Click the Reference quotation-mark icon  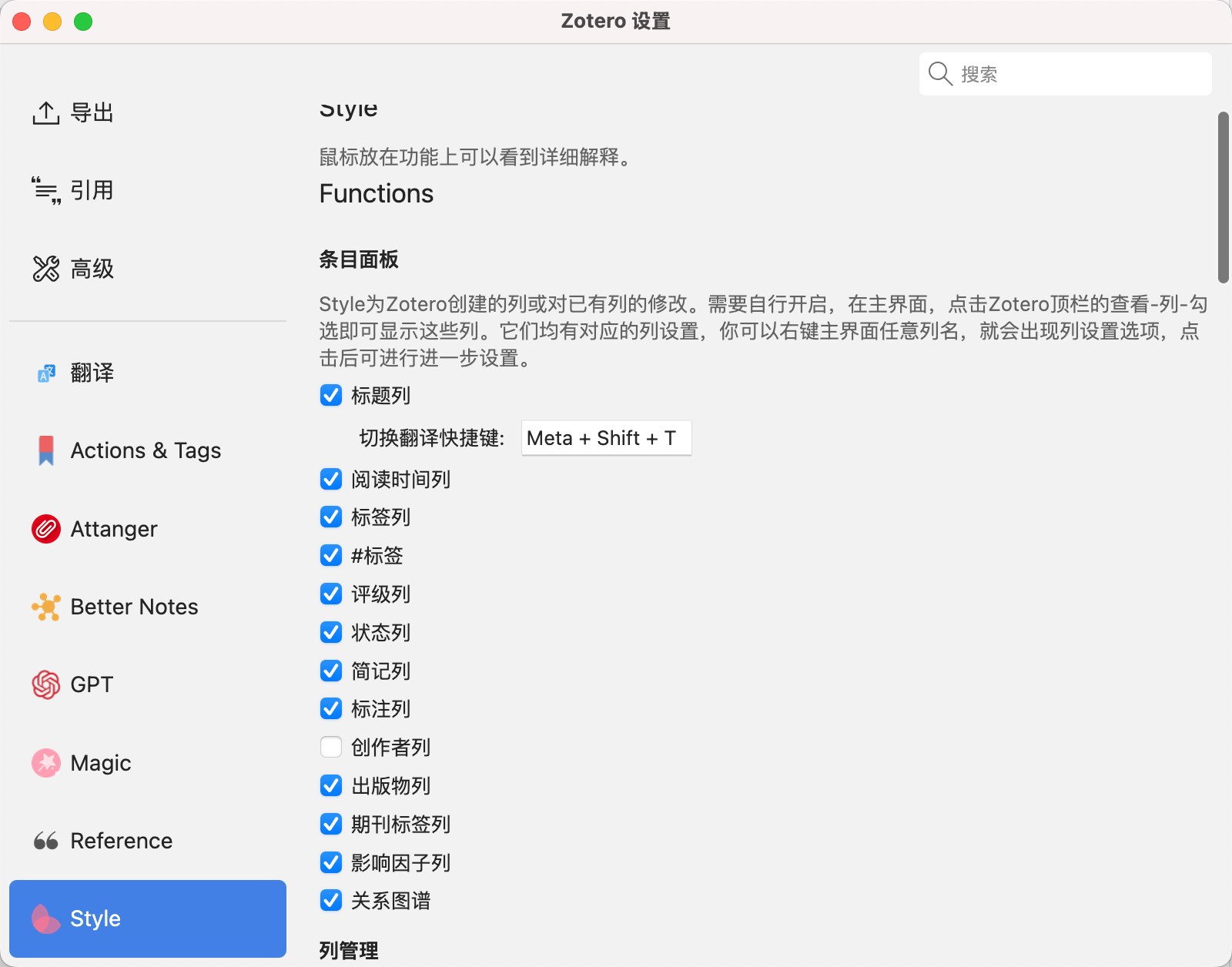[46, 841]
